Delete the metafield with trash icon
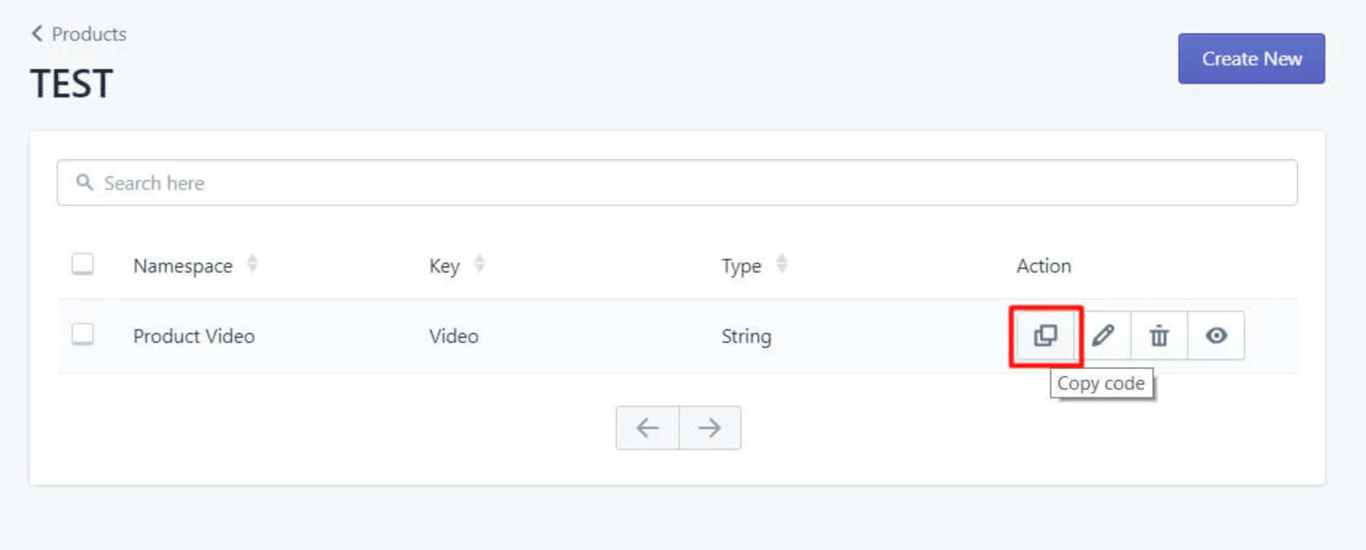Screen dimensions: 1366x550 [1159, 336]
